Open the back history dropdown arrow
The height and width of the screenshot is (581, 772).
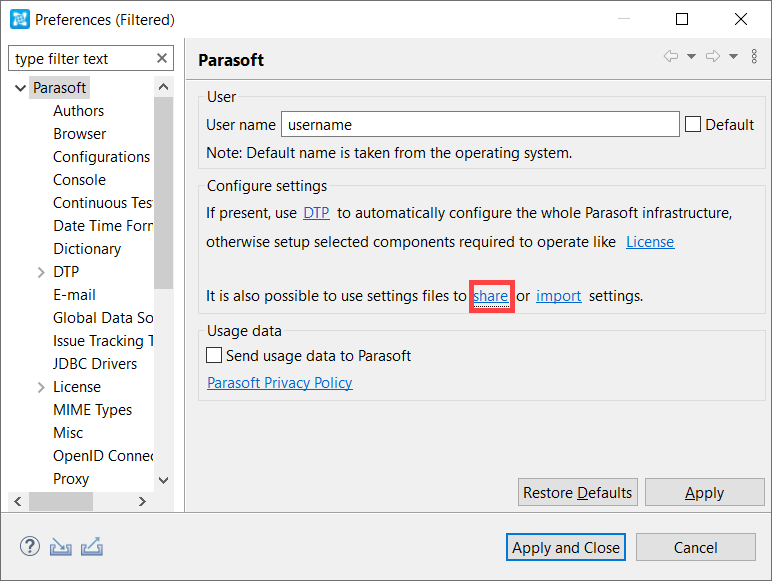pos(691,56)
